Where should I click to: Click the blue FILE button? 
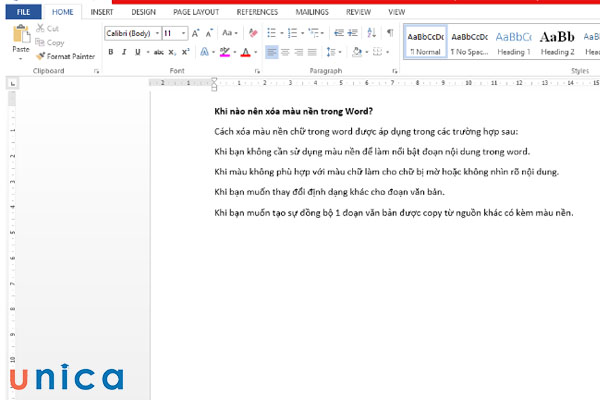[22, 12]
